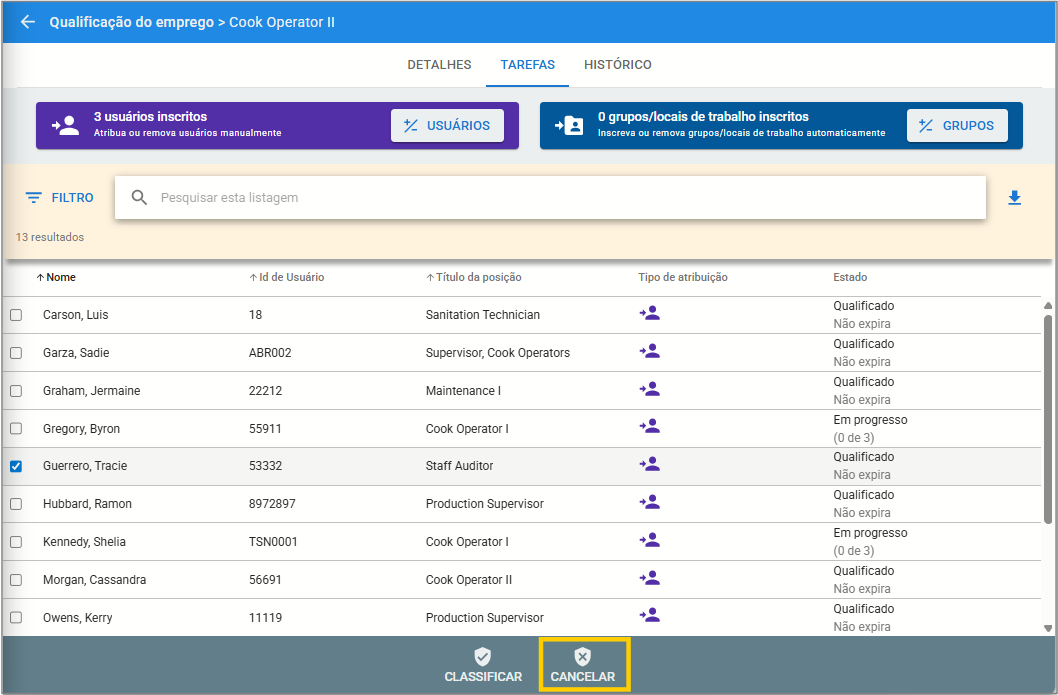Screen dimensions: 1058x695
Task: Tick the checkbox for Morgan, Cassandra
Action: click(x=16, y=580)
